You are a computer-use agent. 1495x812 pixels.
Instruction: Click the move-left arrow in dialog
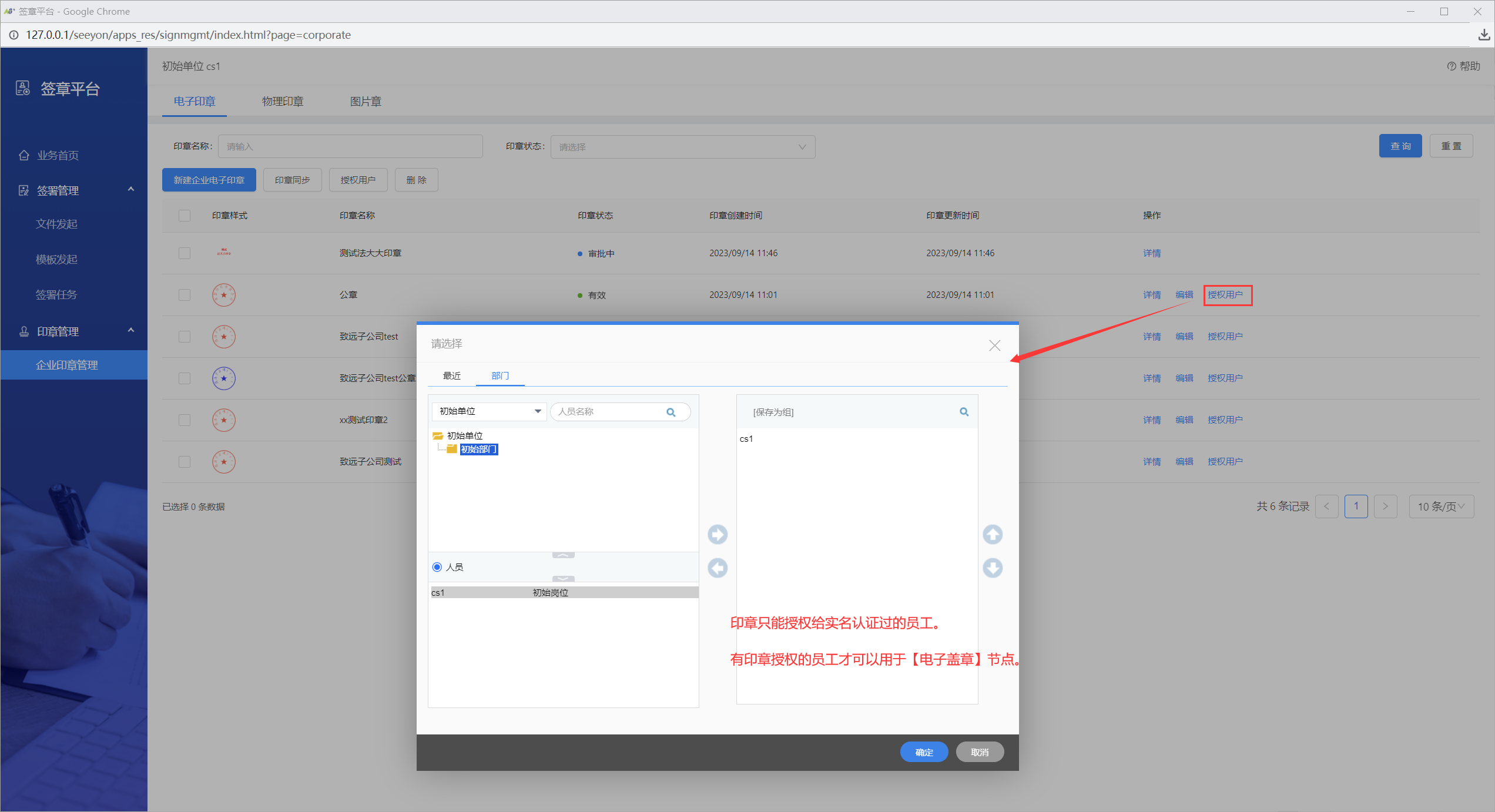coord(718,568)
